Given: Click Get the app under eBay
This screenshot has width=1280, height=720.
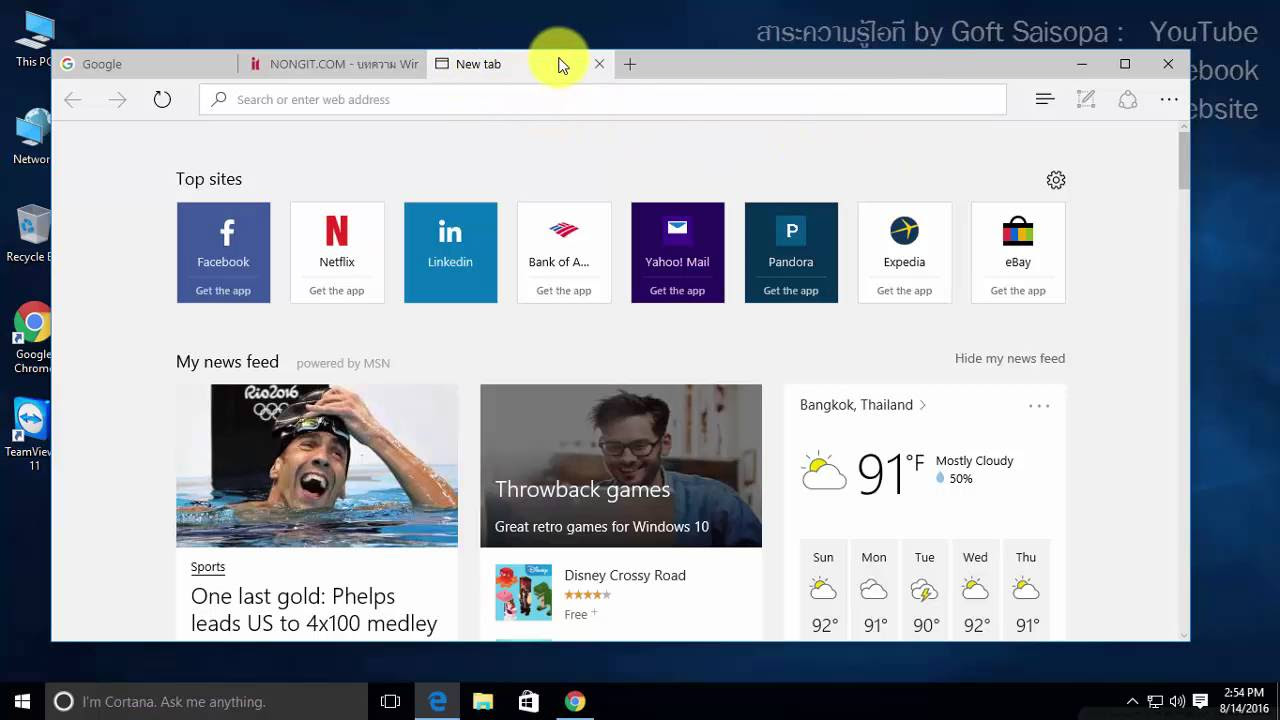Looking at the screenshot, I should tap(1018, 291).
